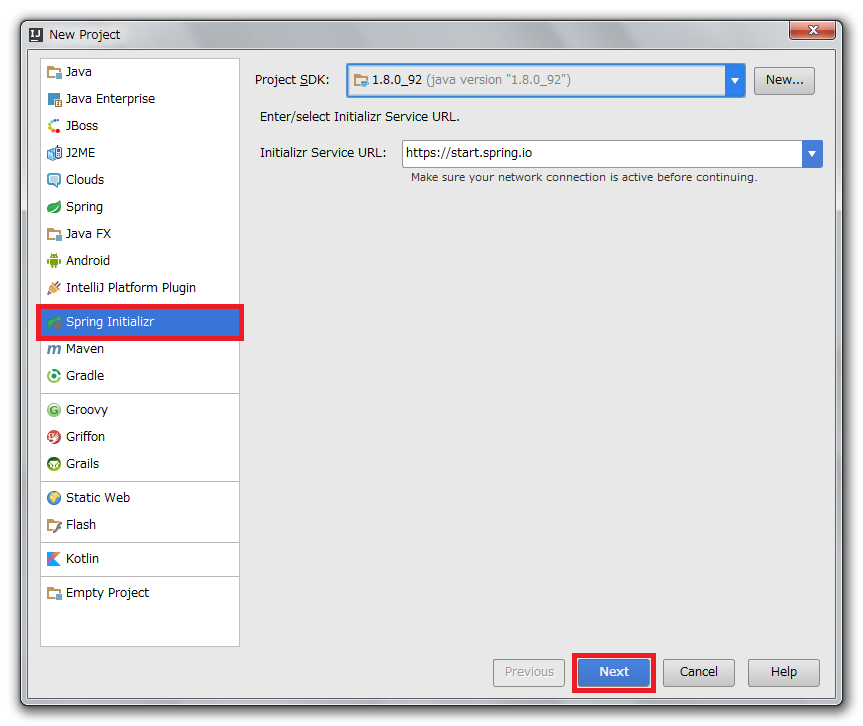The width and height of the screenshot is (863, 726).
Task: Pick the J2ME icon
Action: 54,153
